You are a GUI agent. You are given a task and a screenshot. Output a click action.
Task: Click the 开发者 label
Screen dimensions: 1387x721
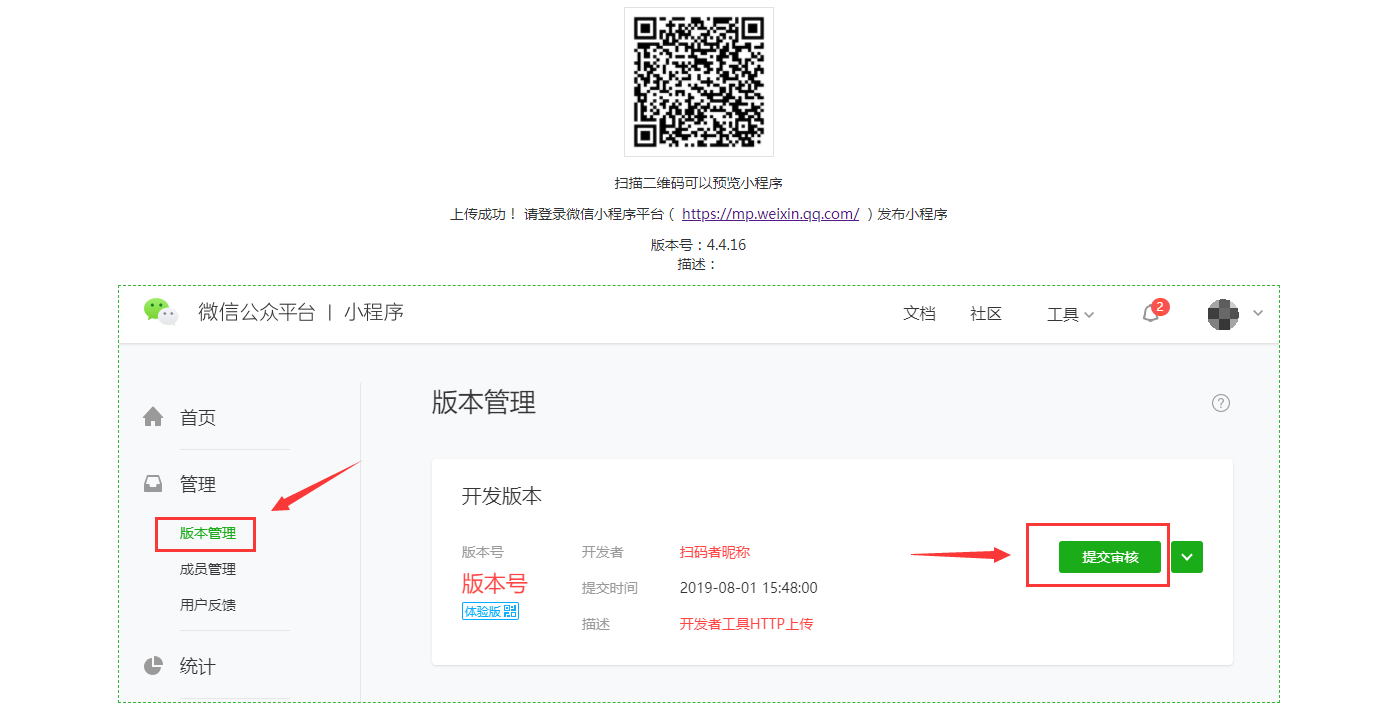[602, 552]
